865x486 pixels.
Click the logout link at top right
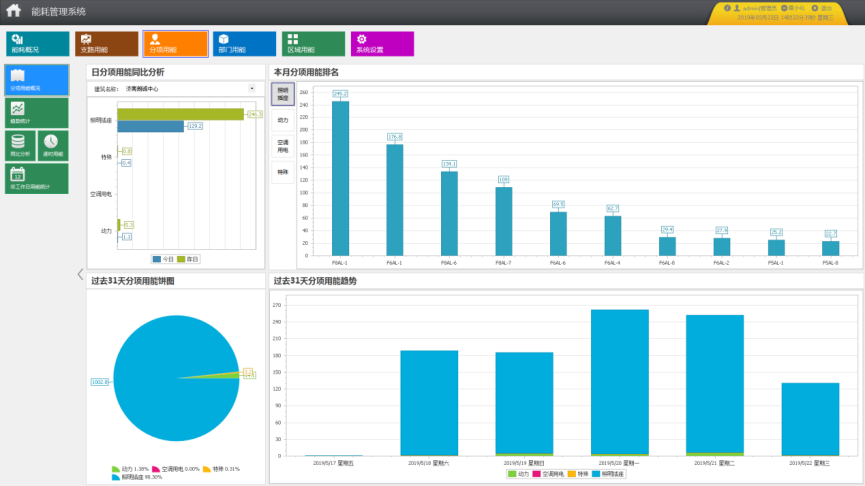coord(821,7)
